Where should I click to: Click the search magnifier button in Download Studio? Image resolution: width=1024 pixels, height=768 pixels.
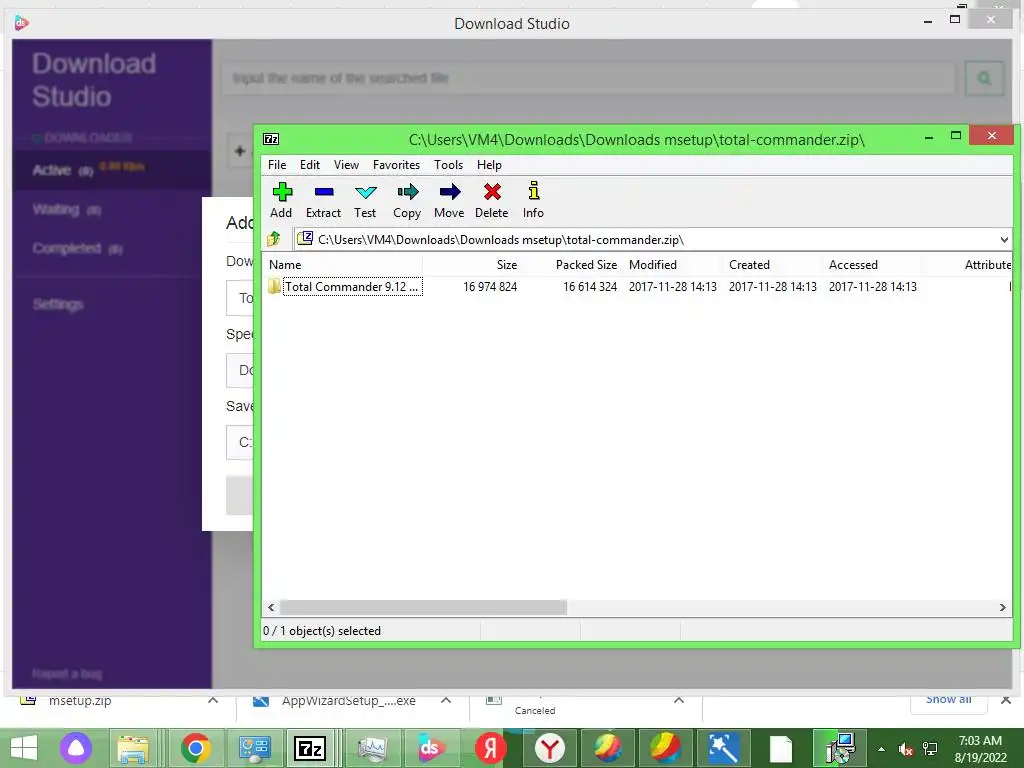click(984, 78)
